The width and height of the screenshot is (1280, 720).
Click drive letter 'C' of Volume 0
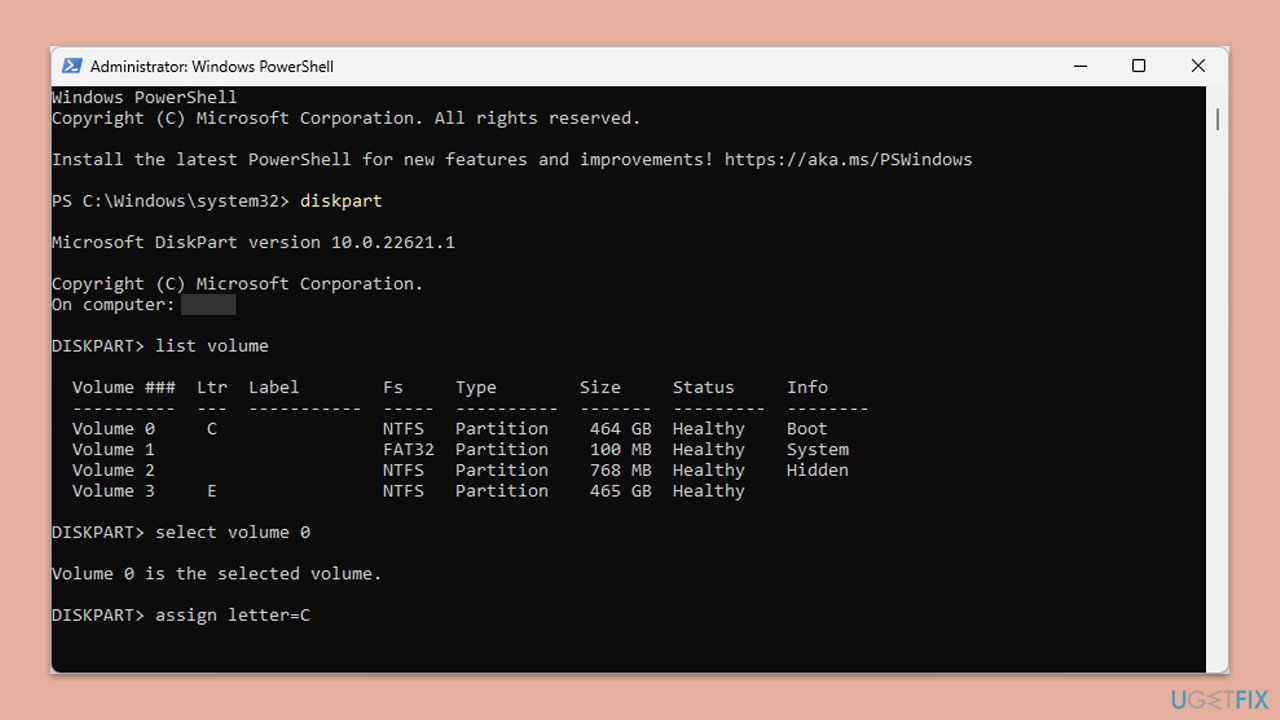212,429
